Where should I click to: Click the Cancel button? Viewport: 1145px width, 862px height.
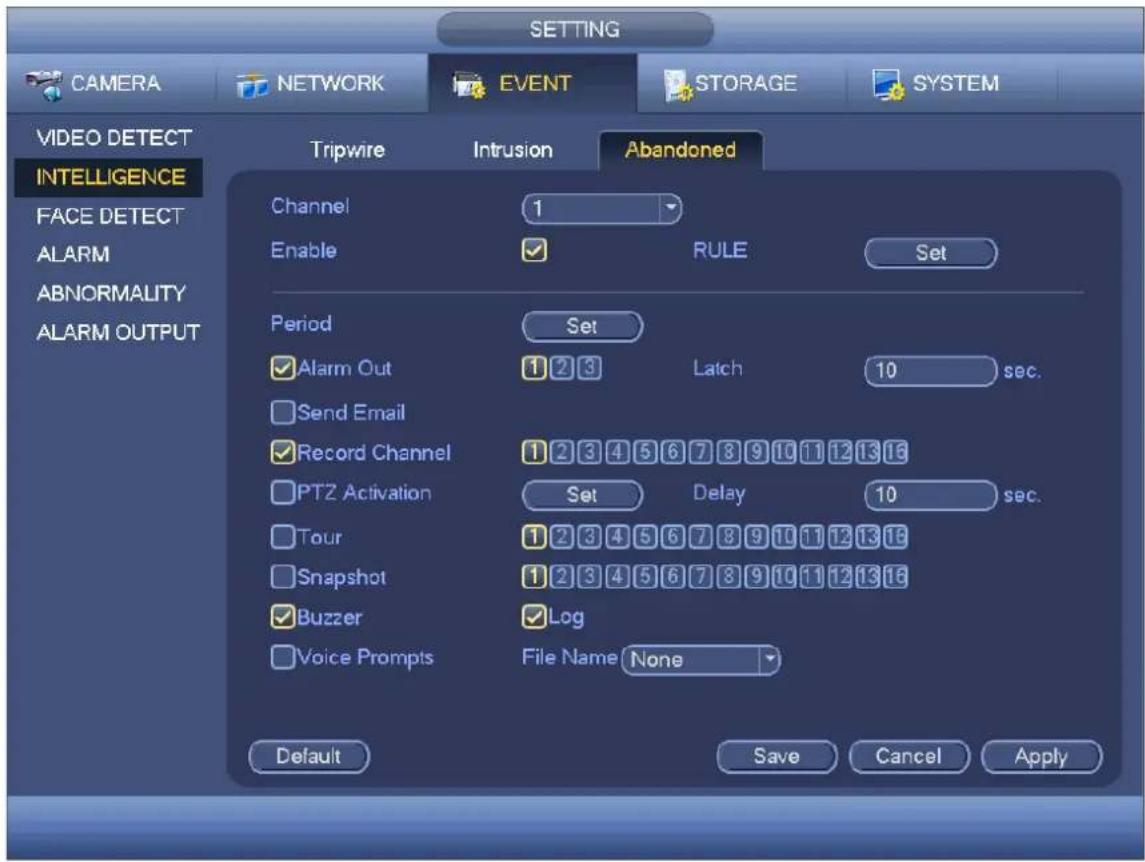pyautogui.click(x=908, y=756)
